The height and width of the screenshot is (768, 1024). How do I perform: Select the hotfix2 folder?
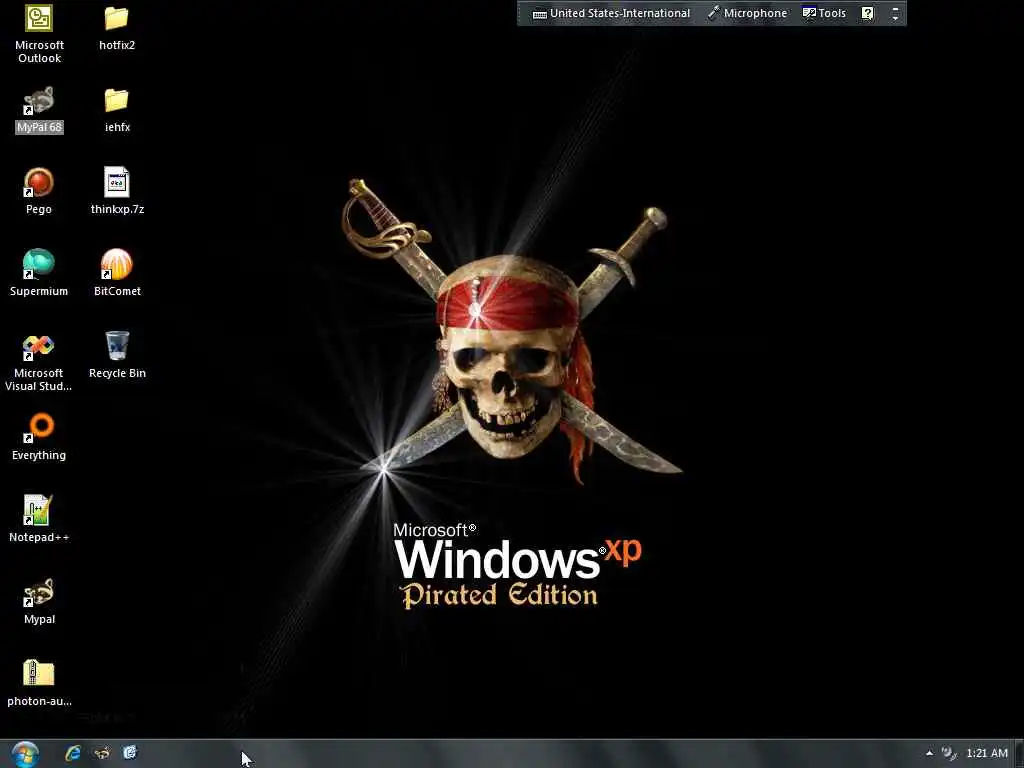coord(117,27)
